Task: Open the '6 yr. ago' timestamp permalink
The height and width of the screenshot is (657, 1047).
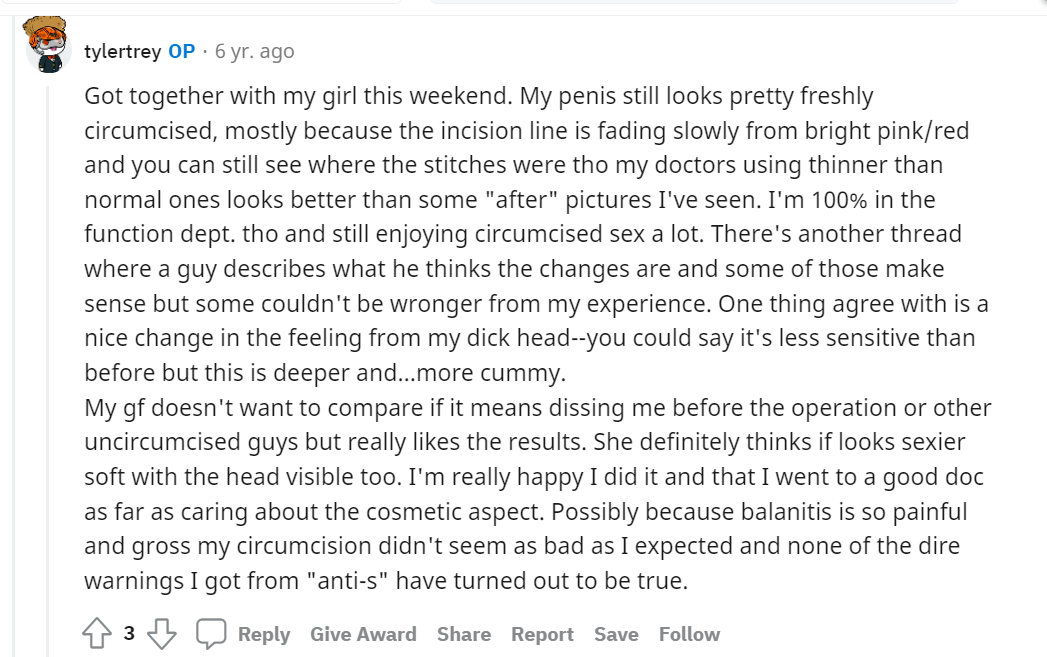Action: (254, 51)
